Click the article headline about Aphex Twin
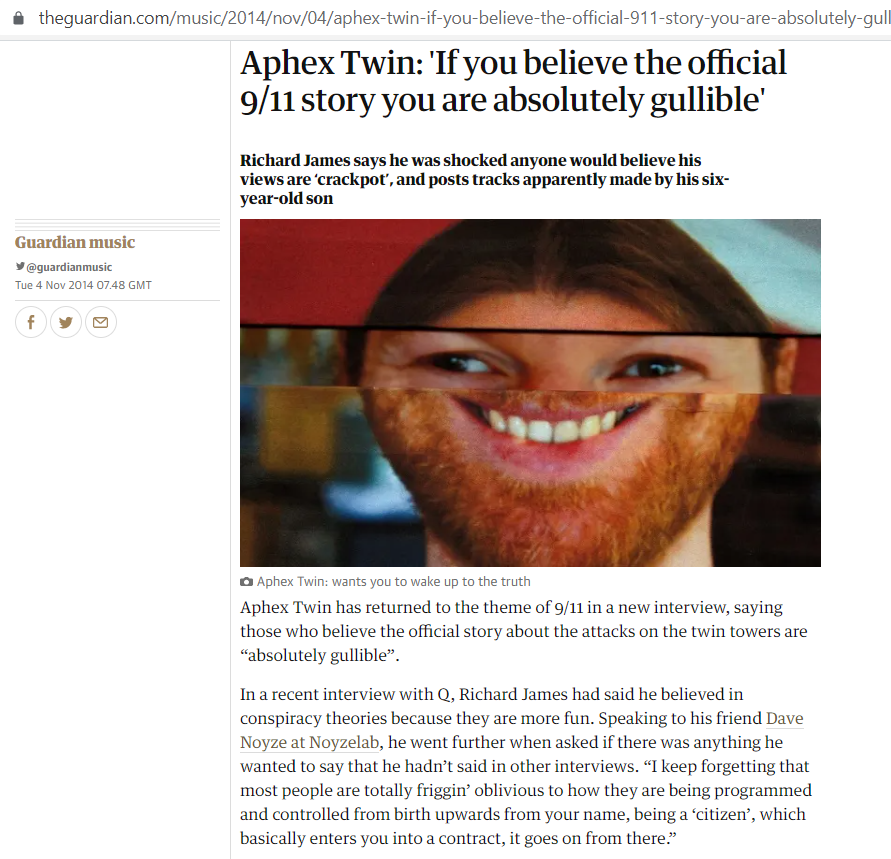 [x=513, y=81]
